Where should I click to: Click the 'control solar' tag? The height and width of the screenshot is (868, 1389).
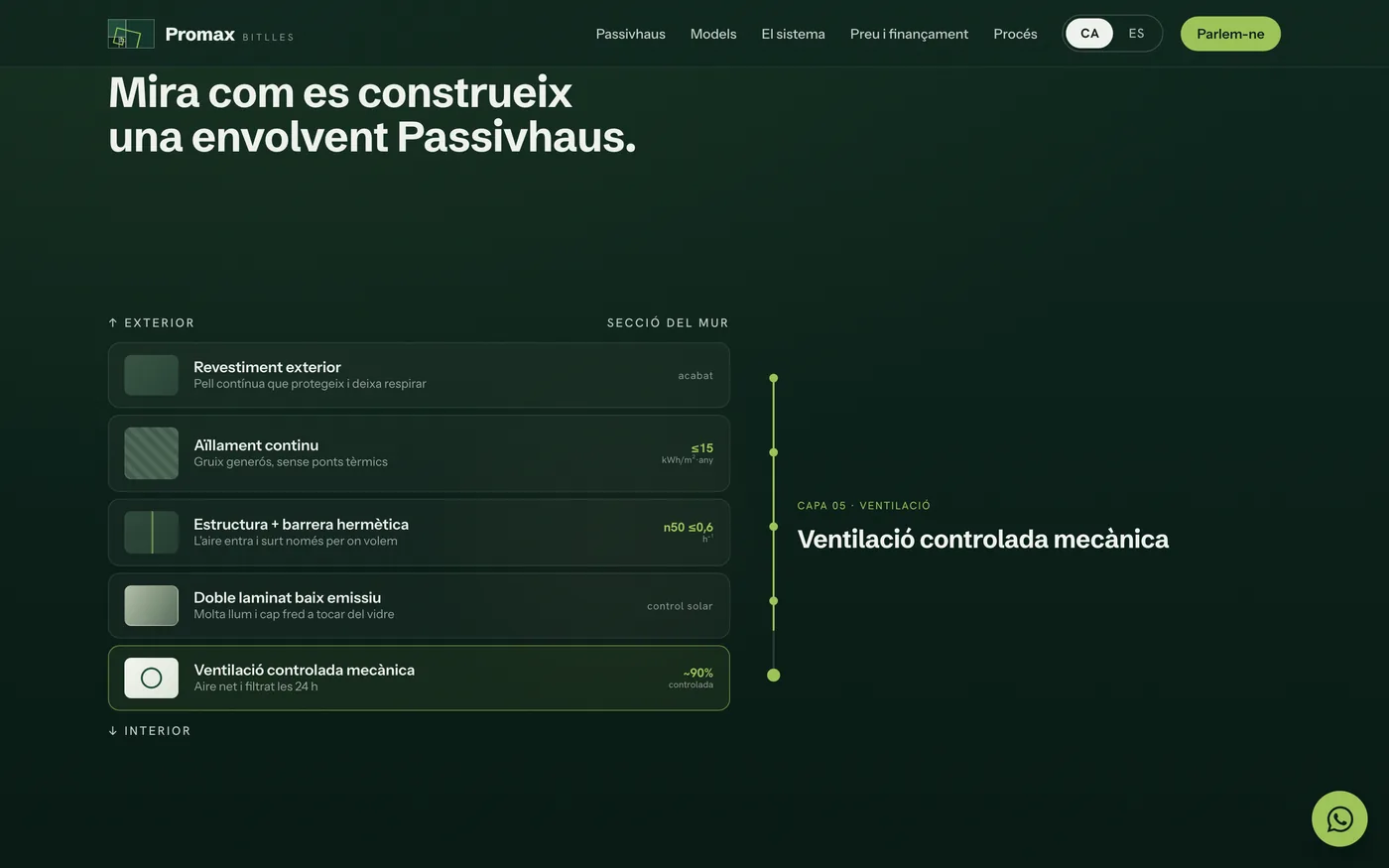tap(680, 606)
